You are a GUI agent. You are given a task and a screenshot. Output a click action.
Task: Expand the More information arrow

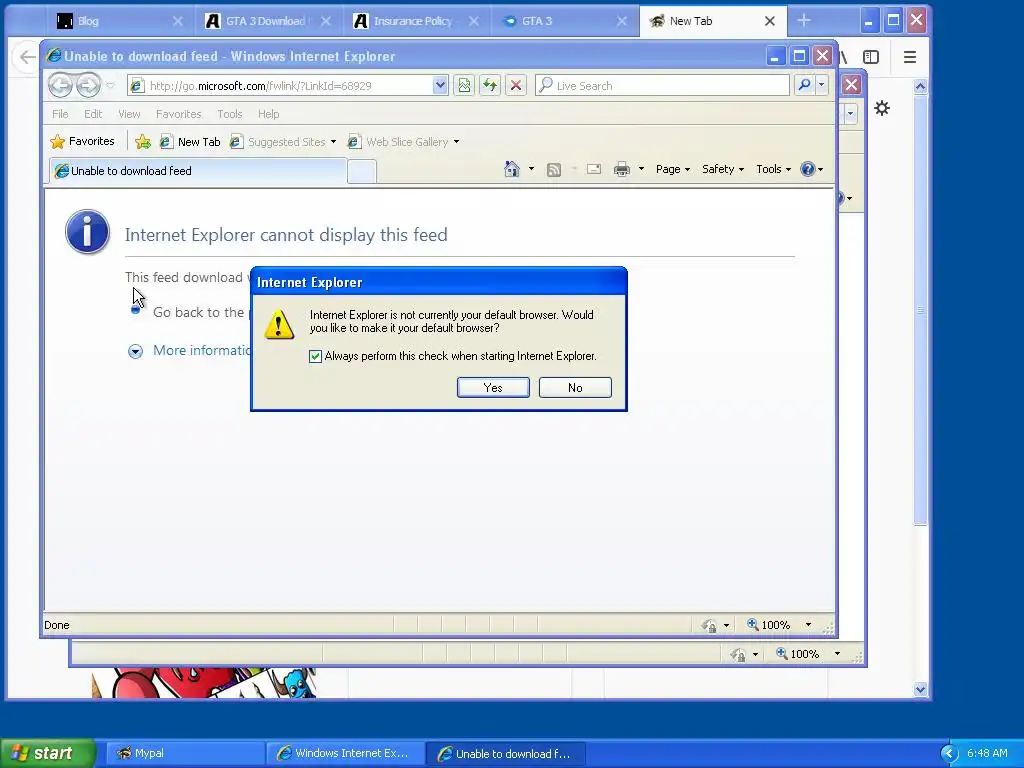(135, 351)
